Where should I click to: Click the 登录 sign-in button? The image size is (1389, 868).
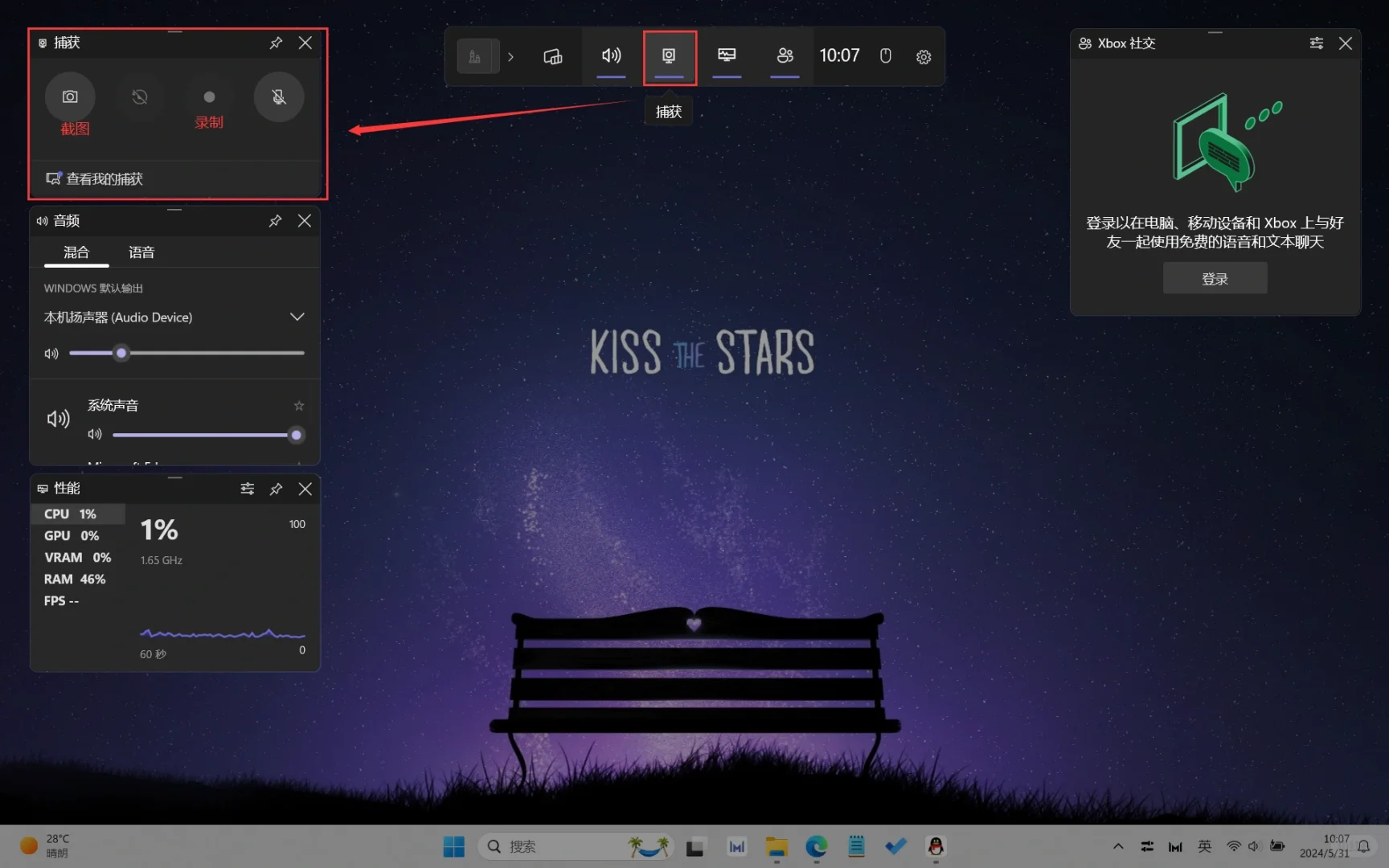(1215, 278)
